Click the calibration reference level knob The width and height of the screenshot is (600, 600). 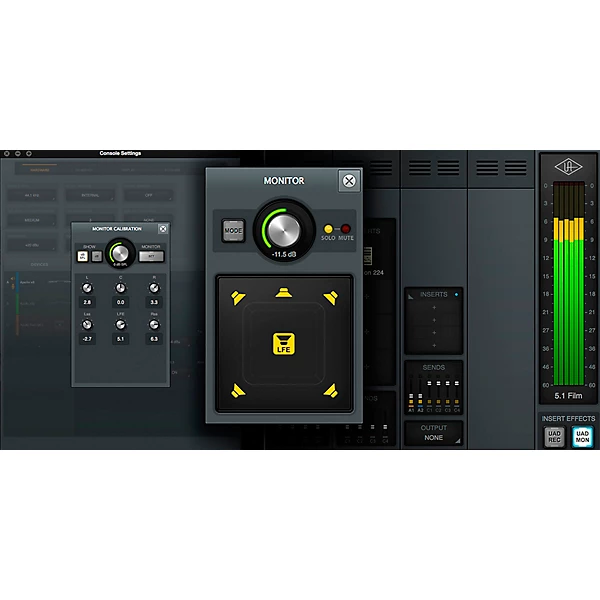(x=120, y=253)
